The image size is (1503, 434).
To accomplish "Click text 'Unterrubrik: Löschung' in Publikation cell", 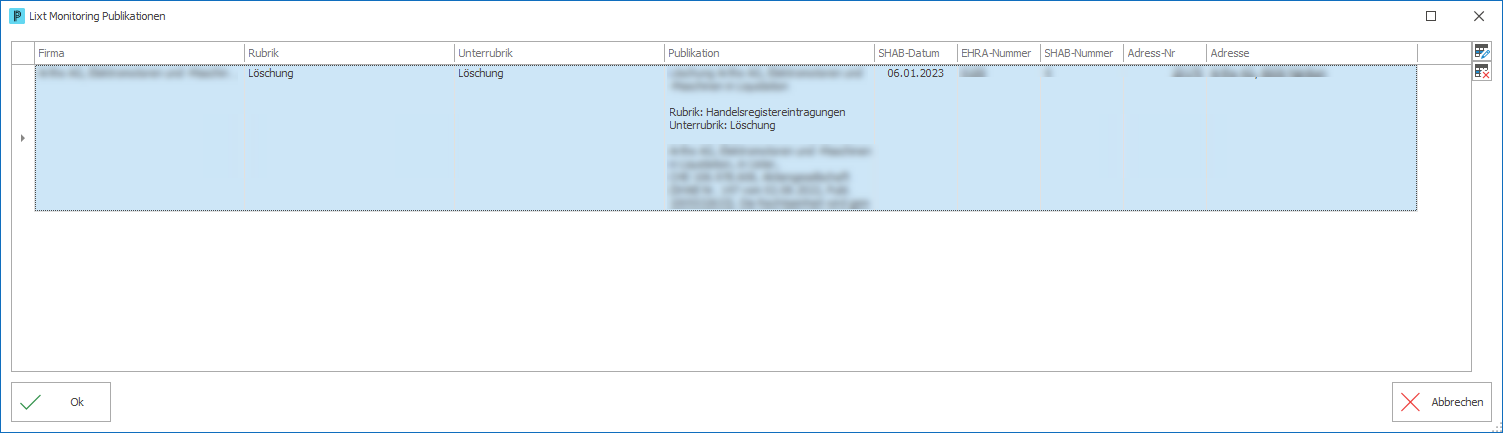I will [722, 125].
